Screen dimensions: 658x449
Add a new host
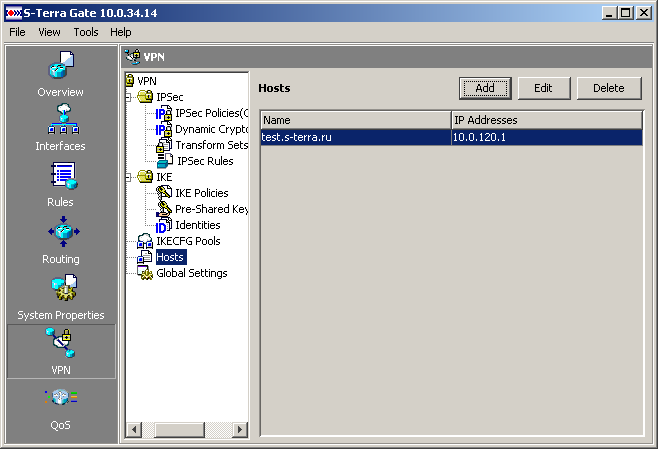point(485,88)
